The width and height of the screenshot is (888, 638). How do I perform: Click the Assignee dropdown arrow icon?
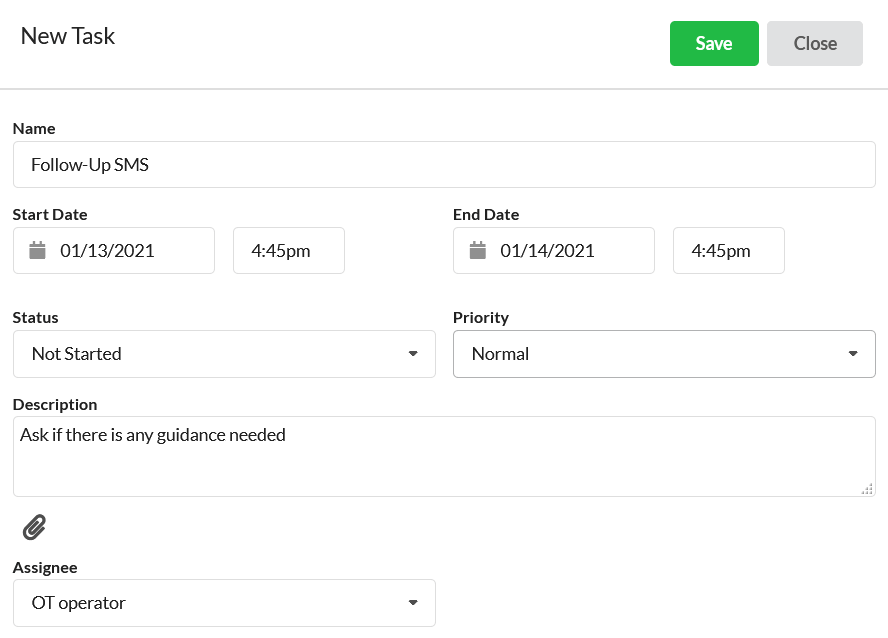413,603
